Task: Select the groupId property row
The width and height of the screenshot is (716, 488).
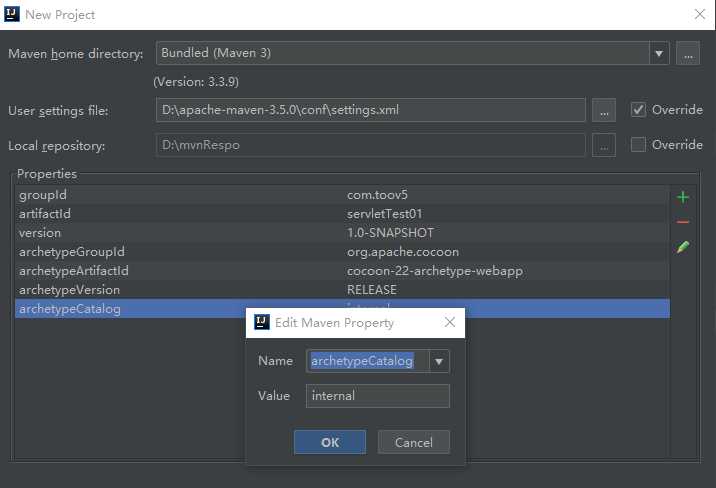Action: [342, 195]
